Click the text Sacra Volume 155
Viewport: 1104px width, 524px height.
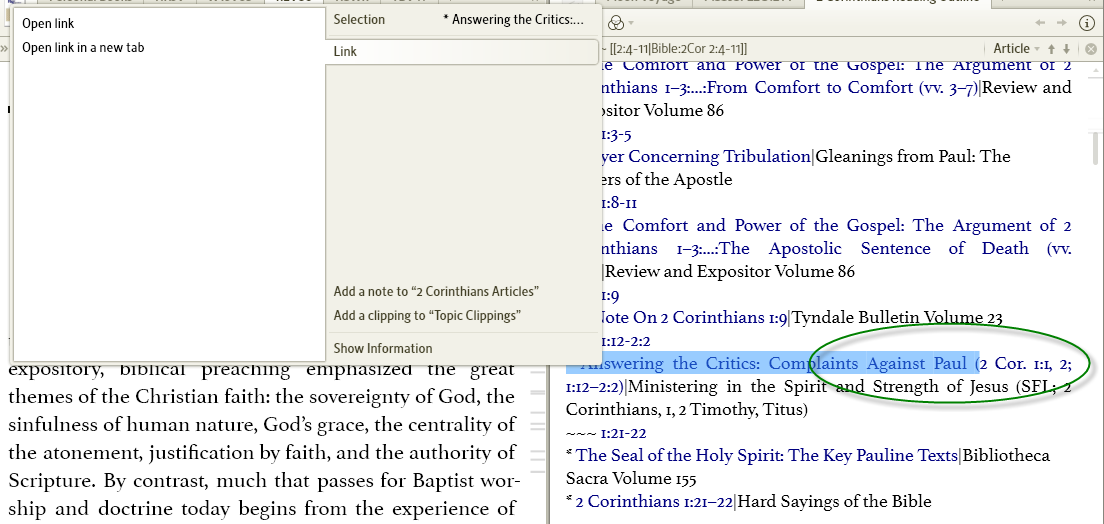[632, 479]
